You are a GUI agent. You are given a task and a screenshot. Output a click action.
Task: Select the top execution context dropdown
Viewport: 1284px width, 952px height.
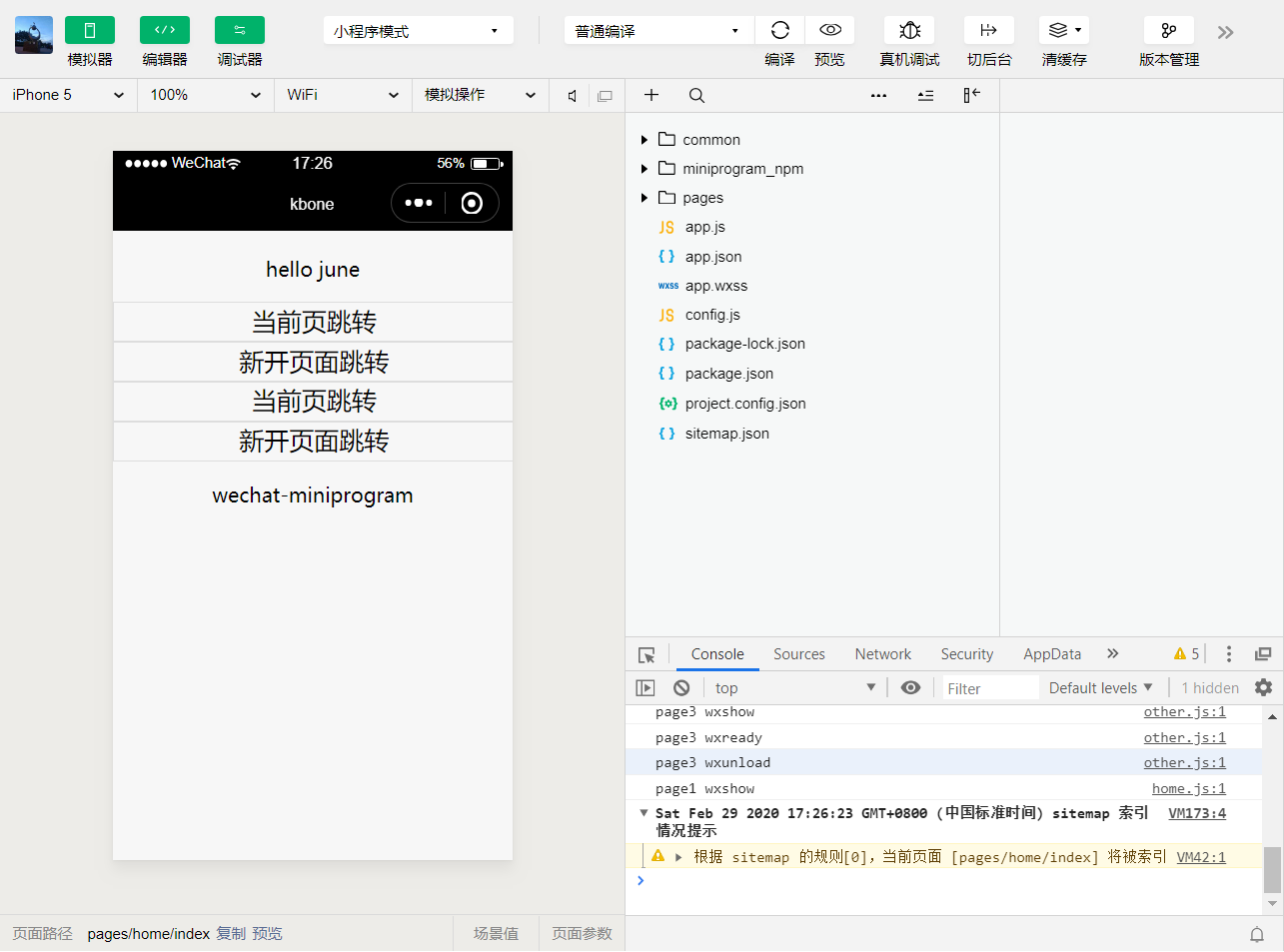tap(795, 688)
